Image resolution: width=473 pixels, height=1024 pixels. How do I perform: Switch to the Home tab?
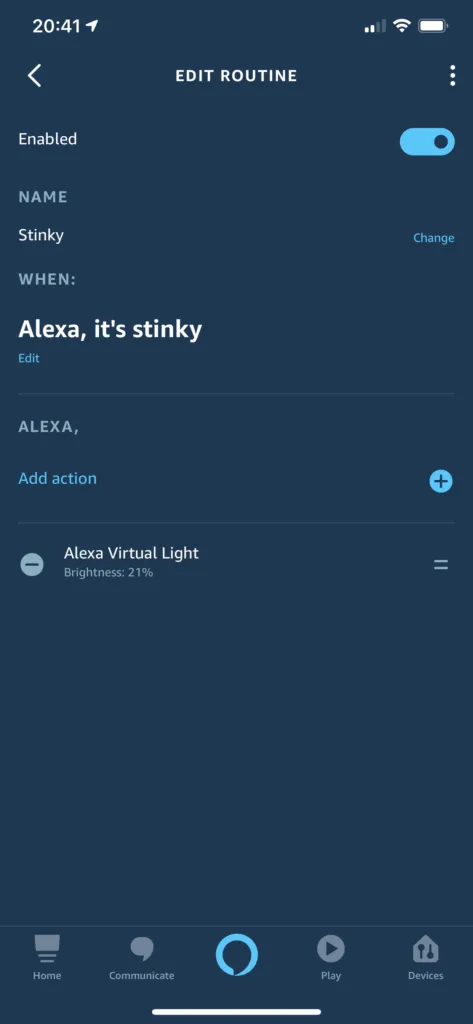coord(47,957)
